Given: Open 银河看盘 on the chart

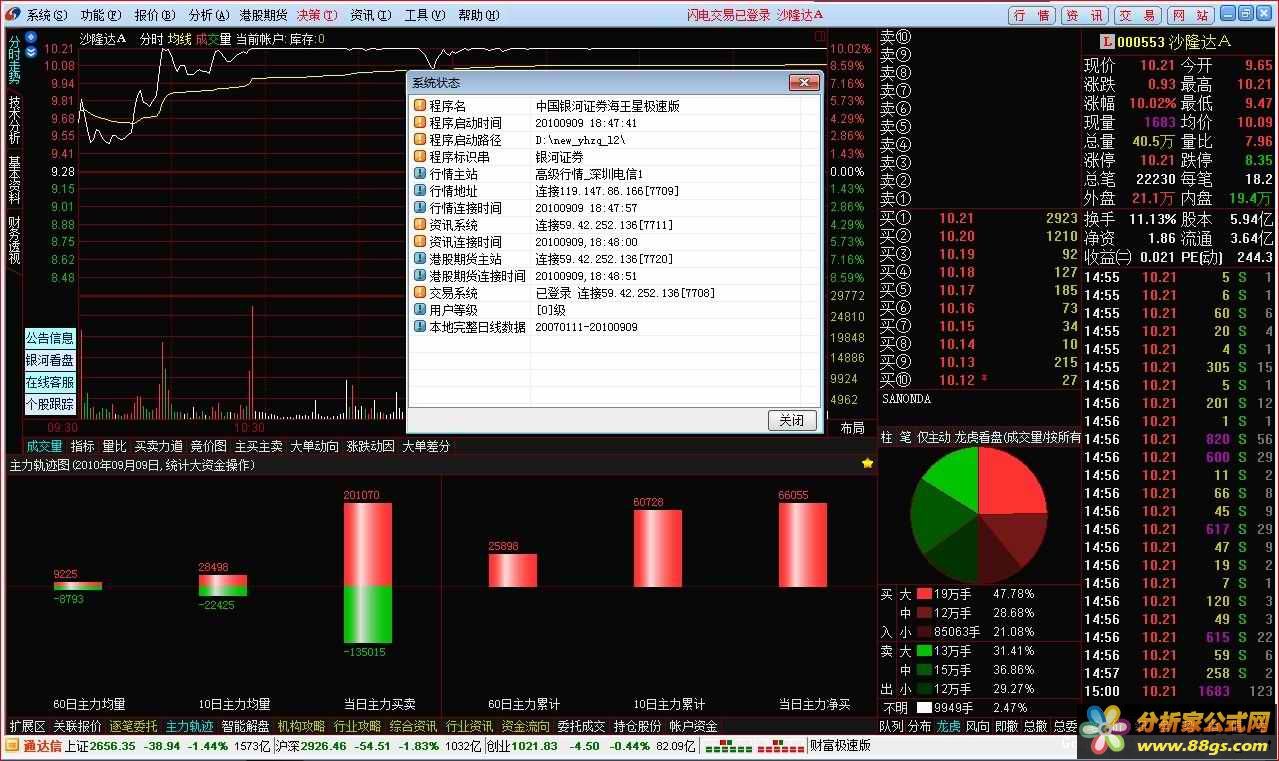Looking at the screenshot, I should coord(50,360).
